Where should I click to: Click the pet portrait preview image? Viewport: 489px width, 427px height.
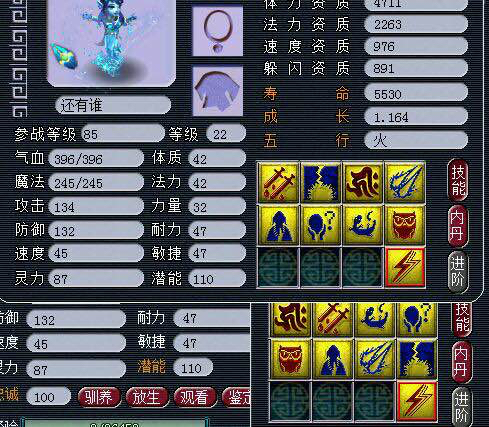coord(112,43)
